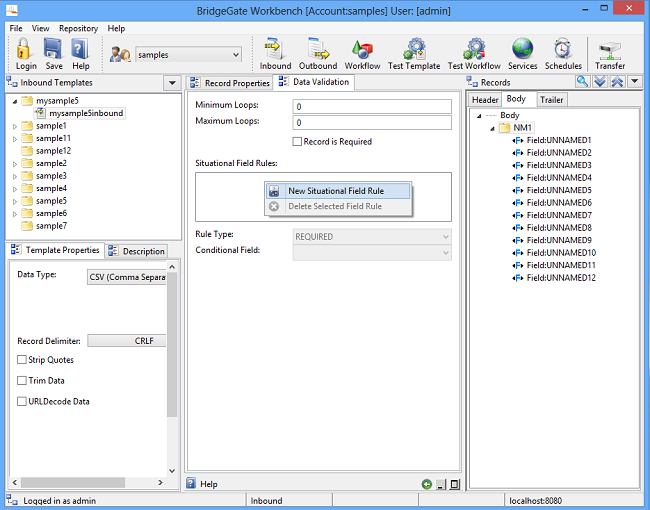The width and height of the screenshot is (650, 510).
Task: Click the Save floppy disk icon
Action: (53, 49)
